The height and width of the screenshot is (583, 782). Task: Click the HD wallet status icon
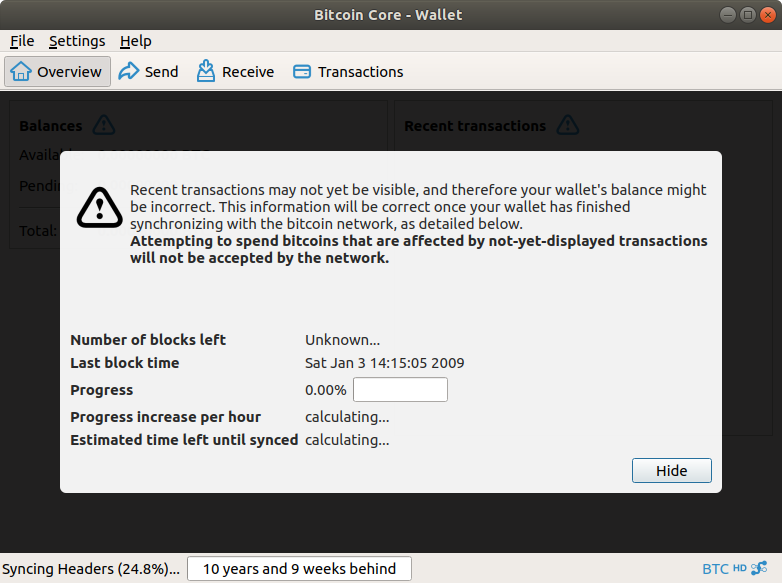point(740,568)
